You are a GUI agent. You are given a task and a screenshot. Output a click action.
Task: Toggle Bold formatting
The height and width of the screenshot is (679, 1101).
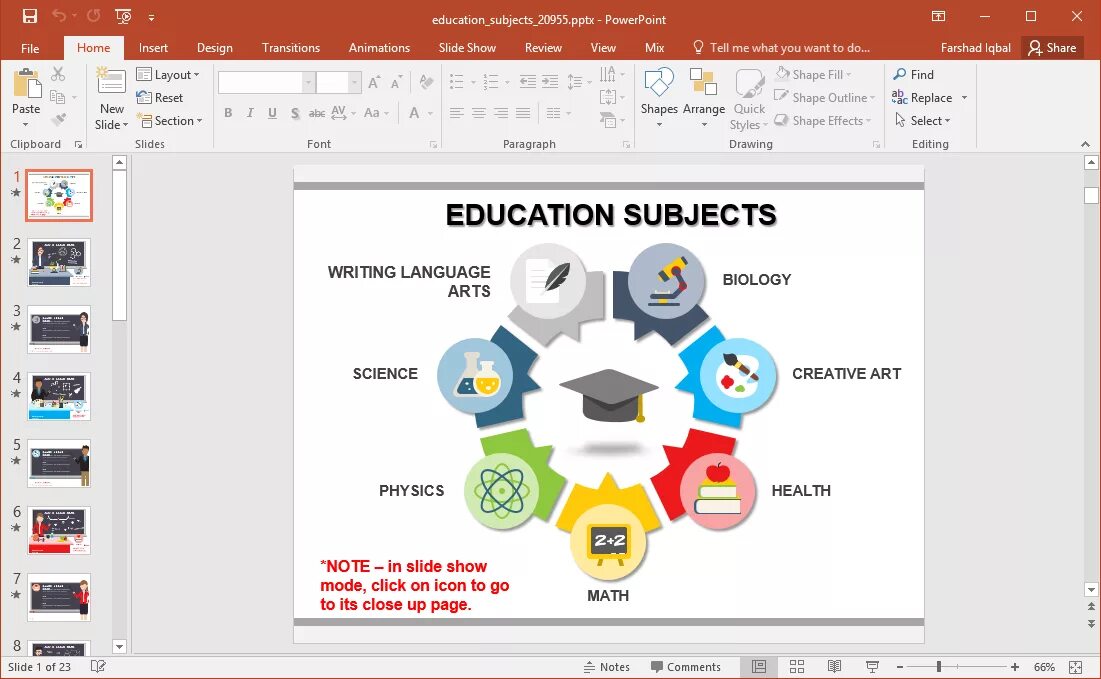click(x=228, y=113)
